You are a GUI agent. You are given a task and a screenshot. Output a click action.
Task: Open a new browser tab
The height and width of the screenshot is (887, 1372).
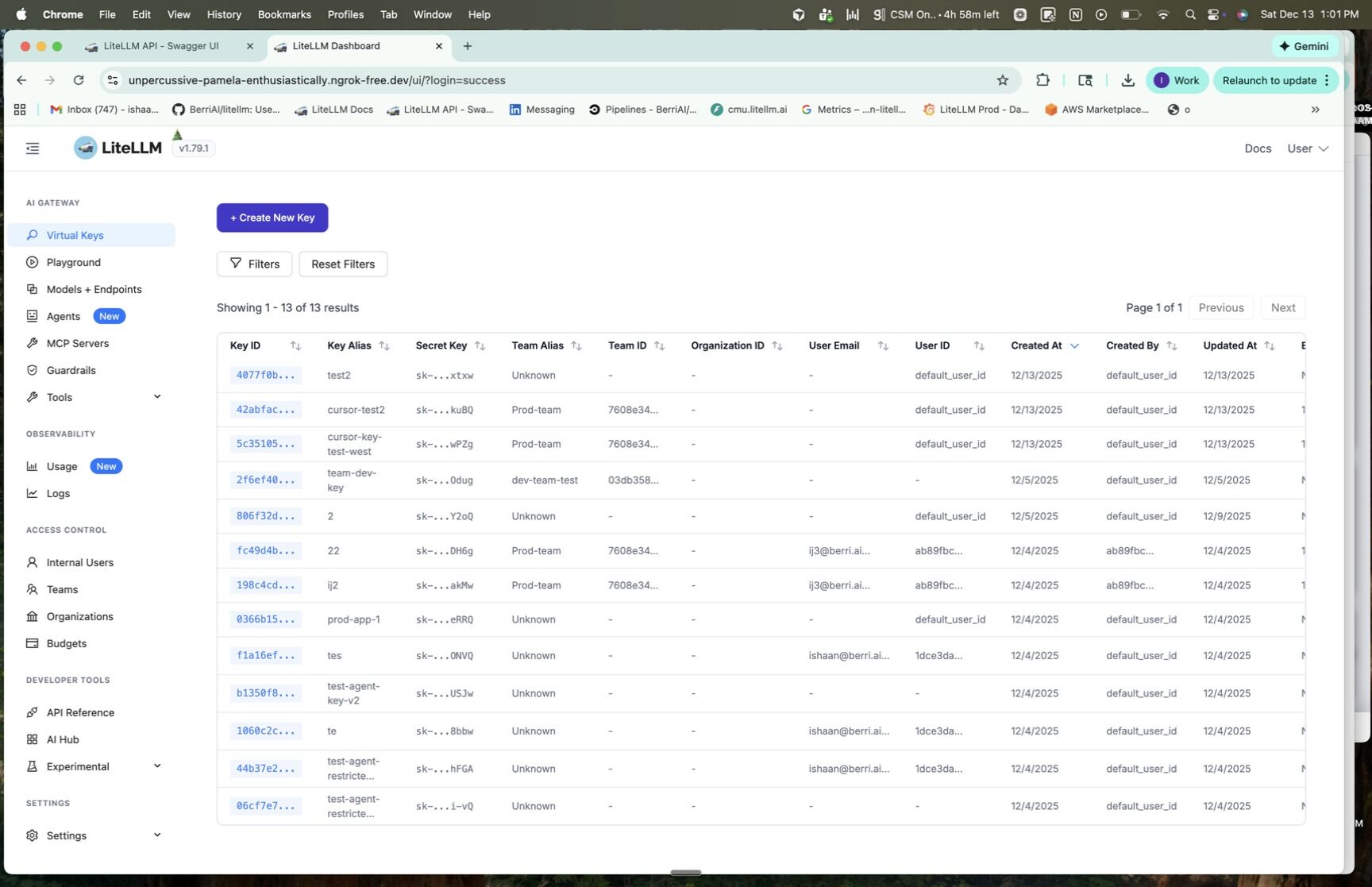[x=468, y=46]
